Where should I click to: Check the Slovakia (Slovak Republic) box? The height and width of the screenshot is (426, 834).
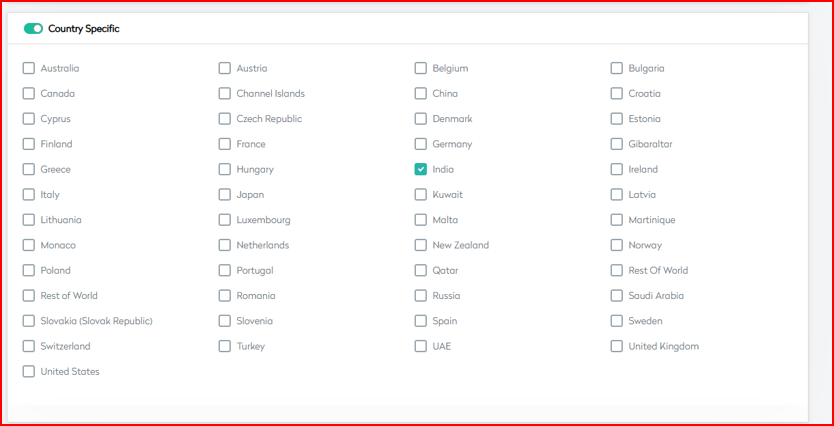click(29, 321)
